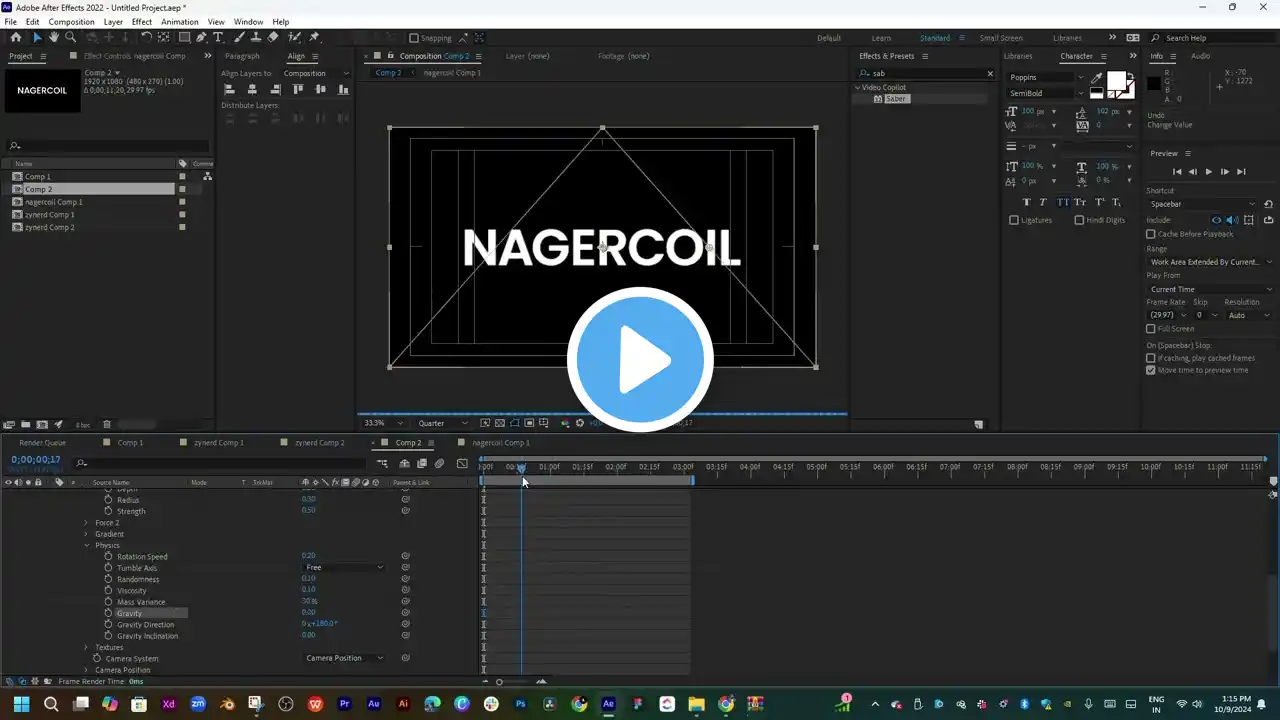The height and width of the screenshot is (720, 1280).
Task: Open the Composition menu
Action: (x=71, y=21)
